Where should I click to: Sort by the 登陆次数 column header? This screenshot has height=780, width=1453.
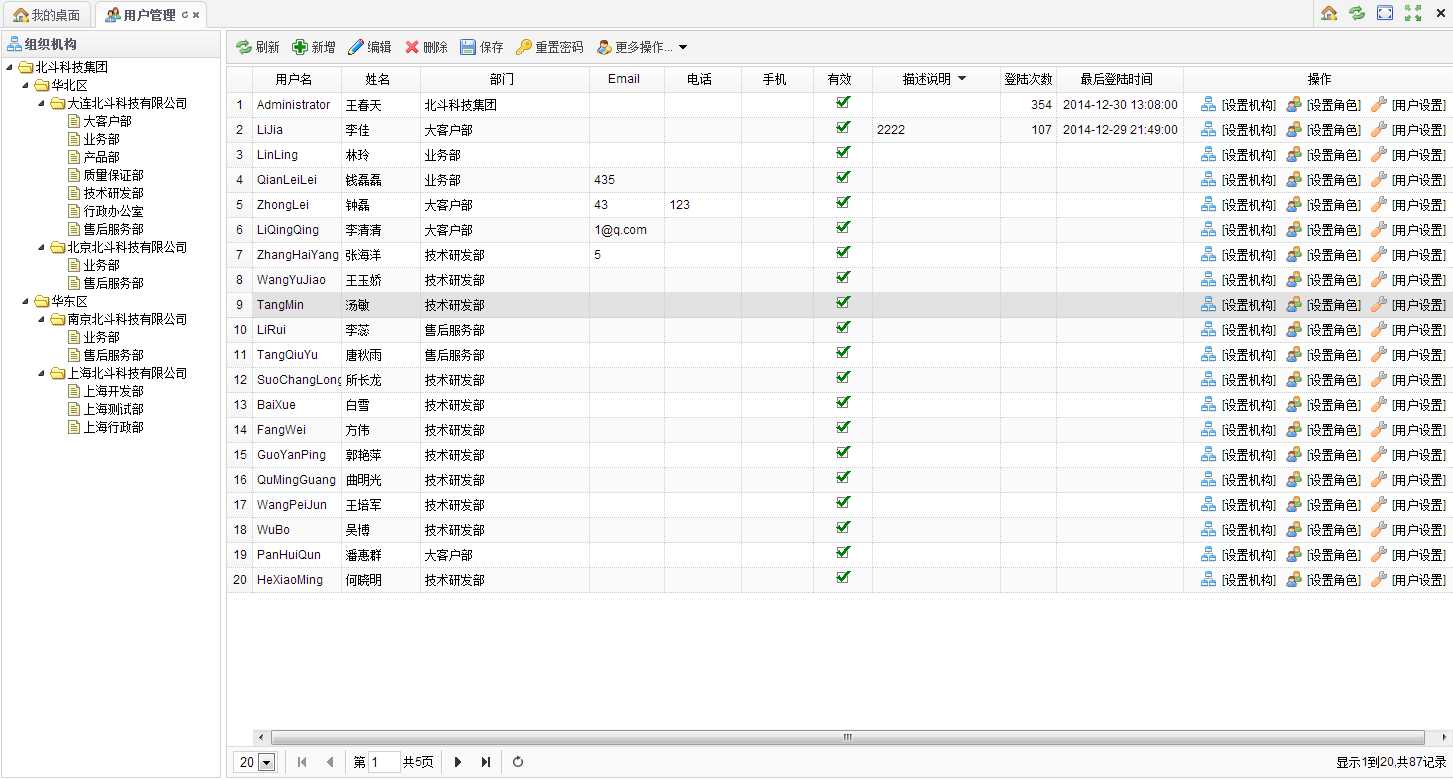[x=1028, y=79]
